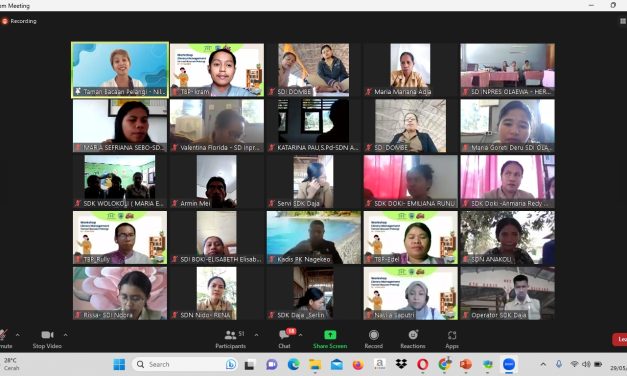Screen dimensions: 627x376
Task: Select the Kadis PK Nagekeo video tile
Action: pyautogui.click(x=314, y=238)
